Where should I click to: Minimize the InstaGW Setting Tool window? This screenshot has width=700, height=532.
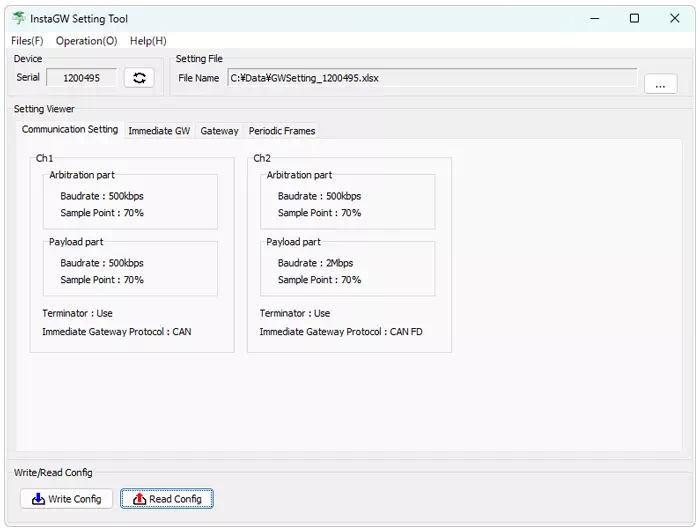click(595, 18)
